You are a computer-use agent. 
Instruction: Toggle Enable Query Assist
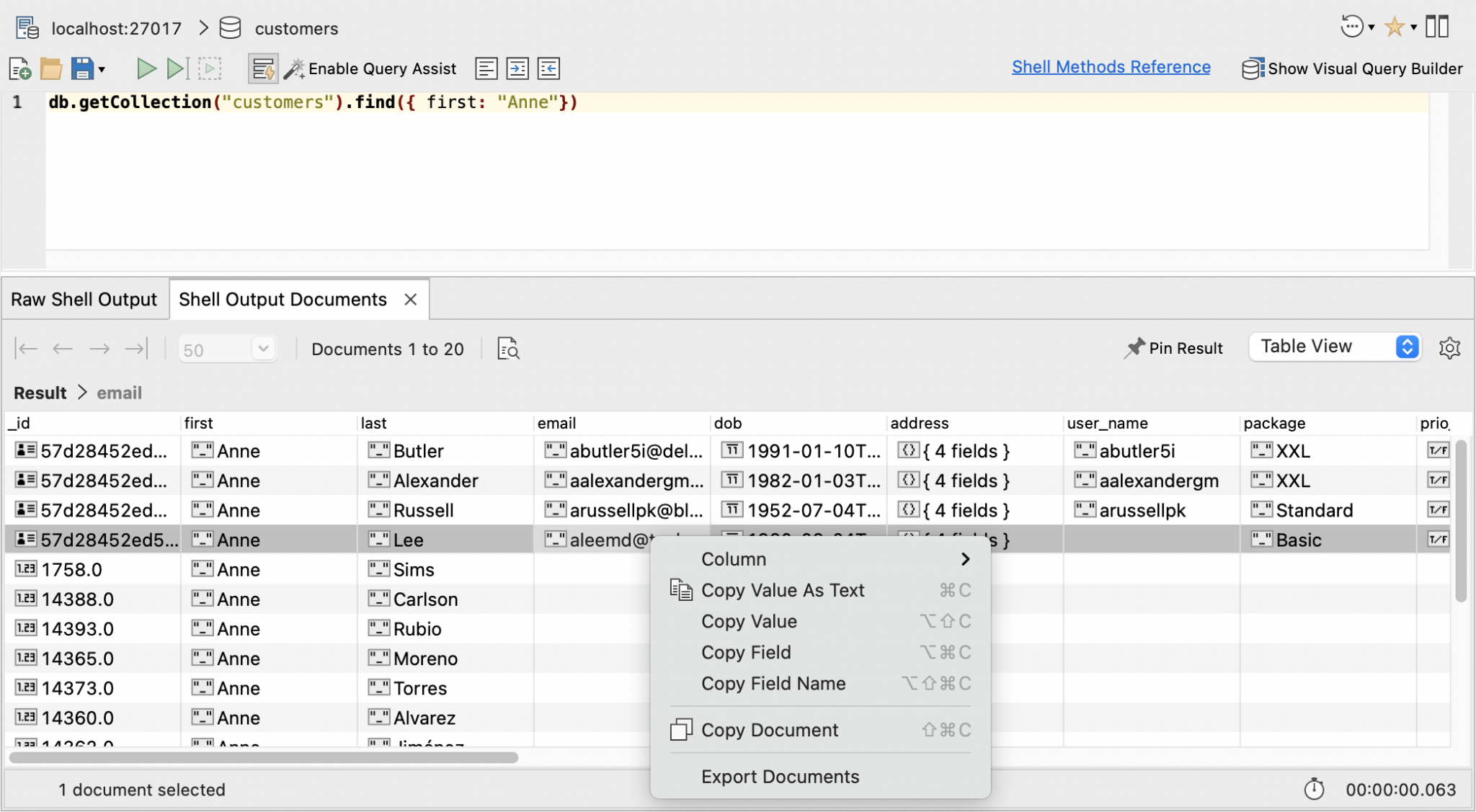coord(370,68)
